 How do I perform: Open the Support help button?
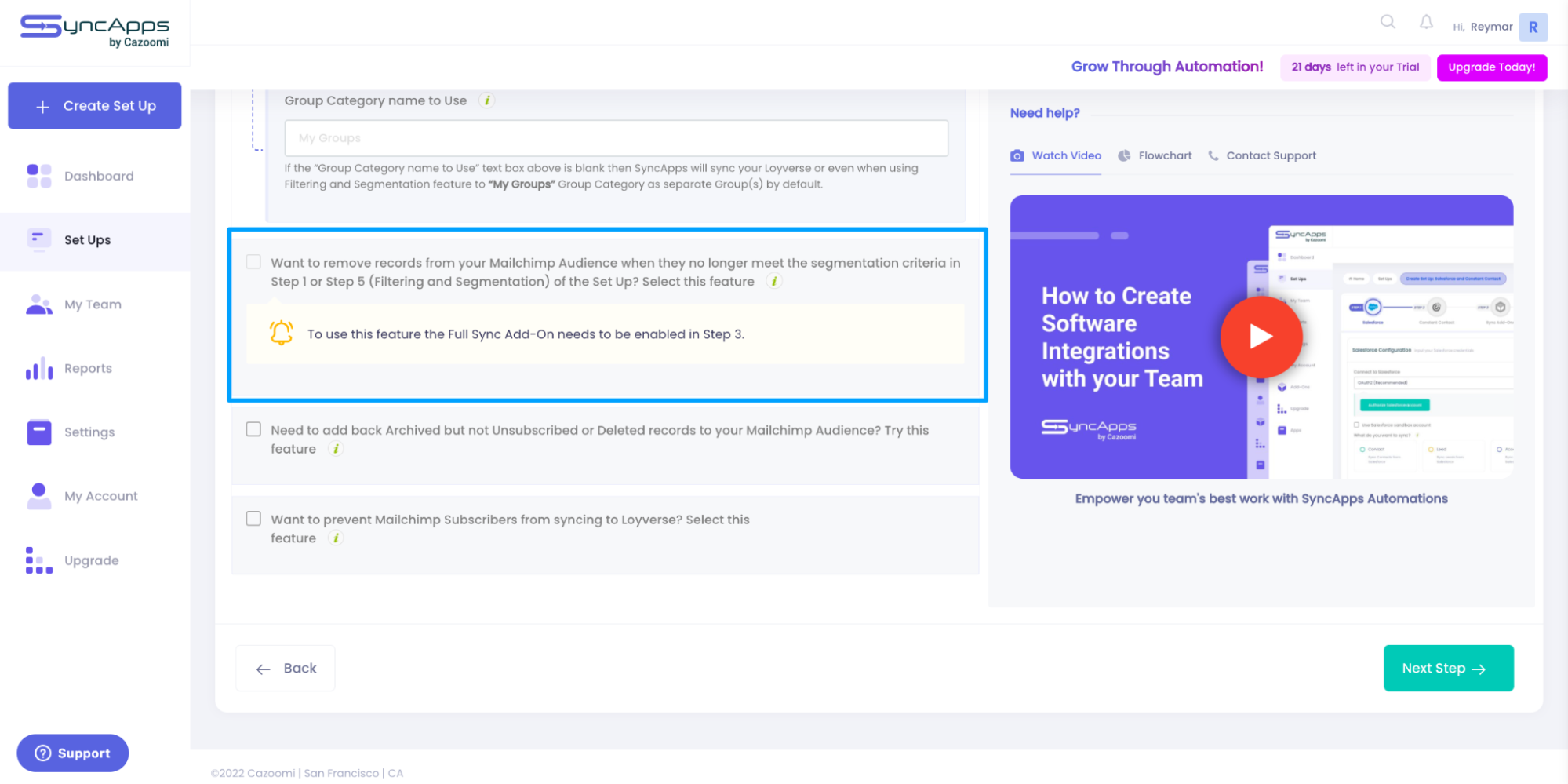tap(73, 753)
